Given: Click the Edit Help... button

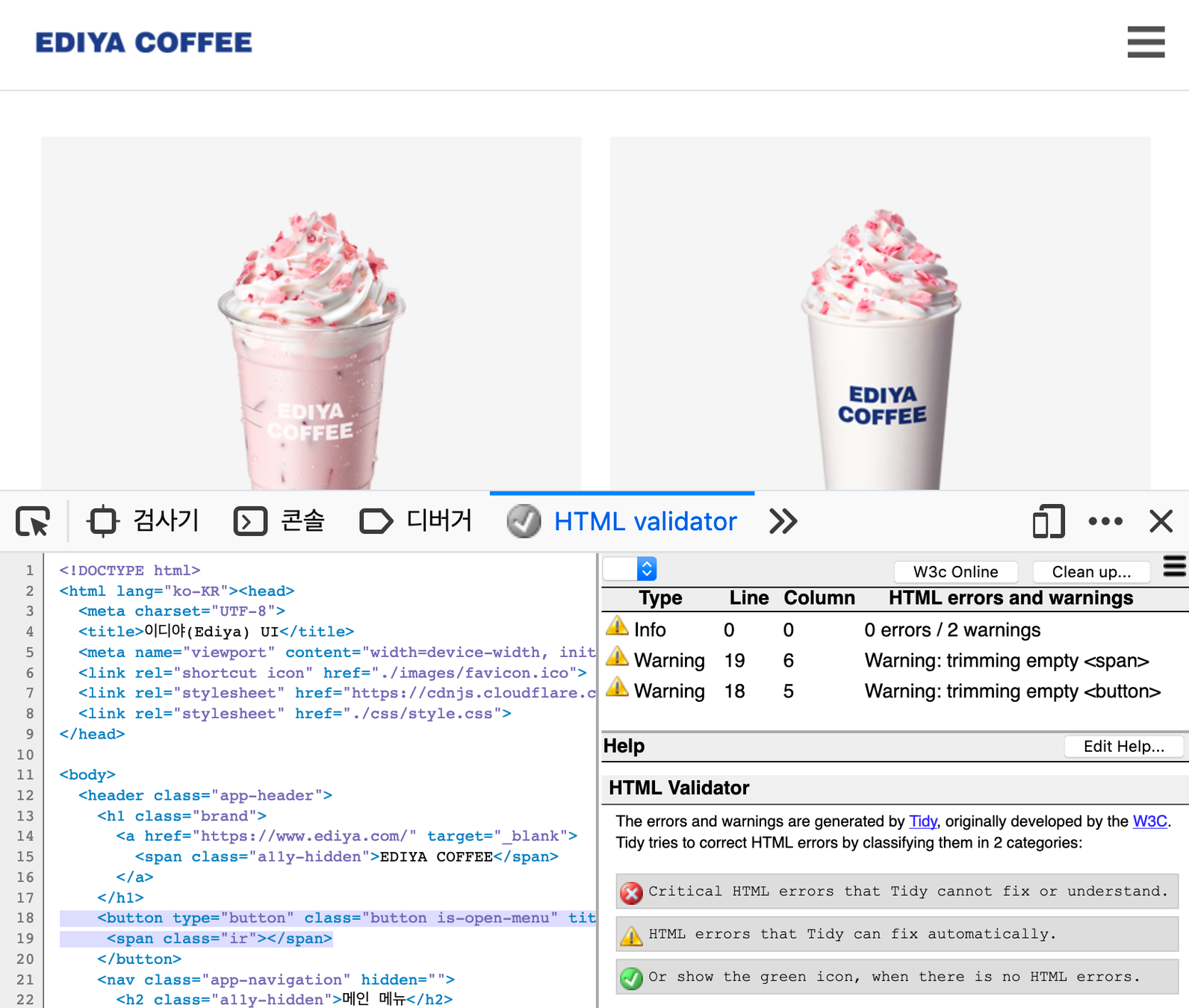Looking at the screenshot, I should coord(1123,747).
